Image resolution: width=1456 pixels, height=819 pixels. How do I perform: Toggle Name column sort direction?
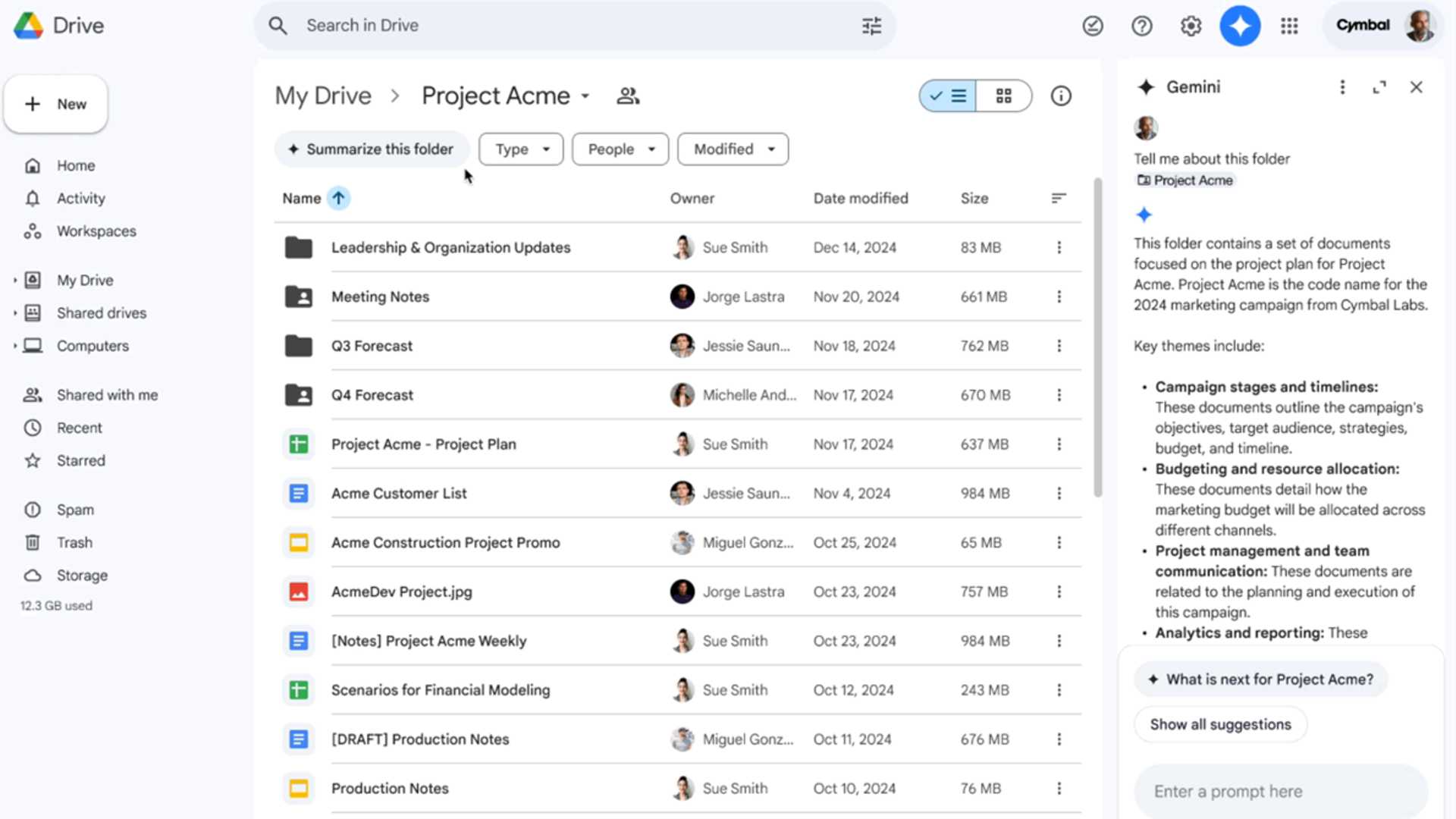point(338,198)
